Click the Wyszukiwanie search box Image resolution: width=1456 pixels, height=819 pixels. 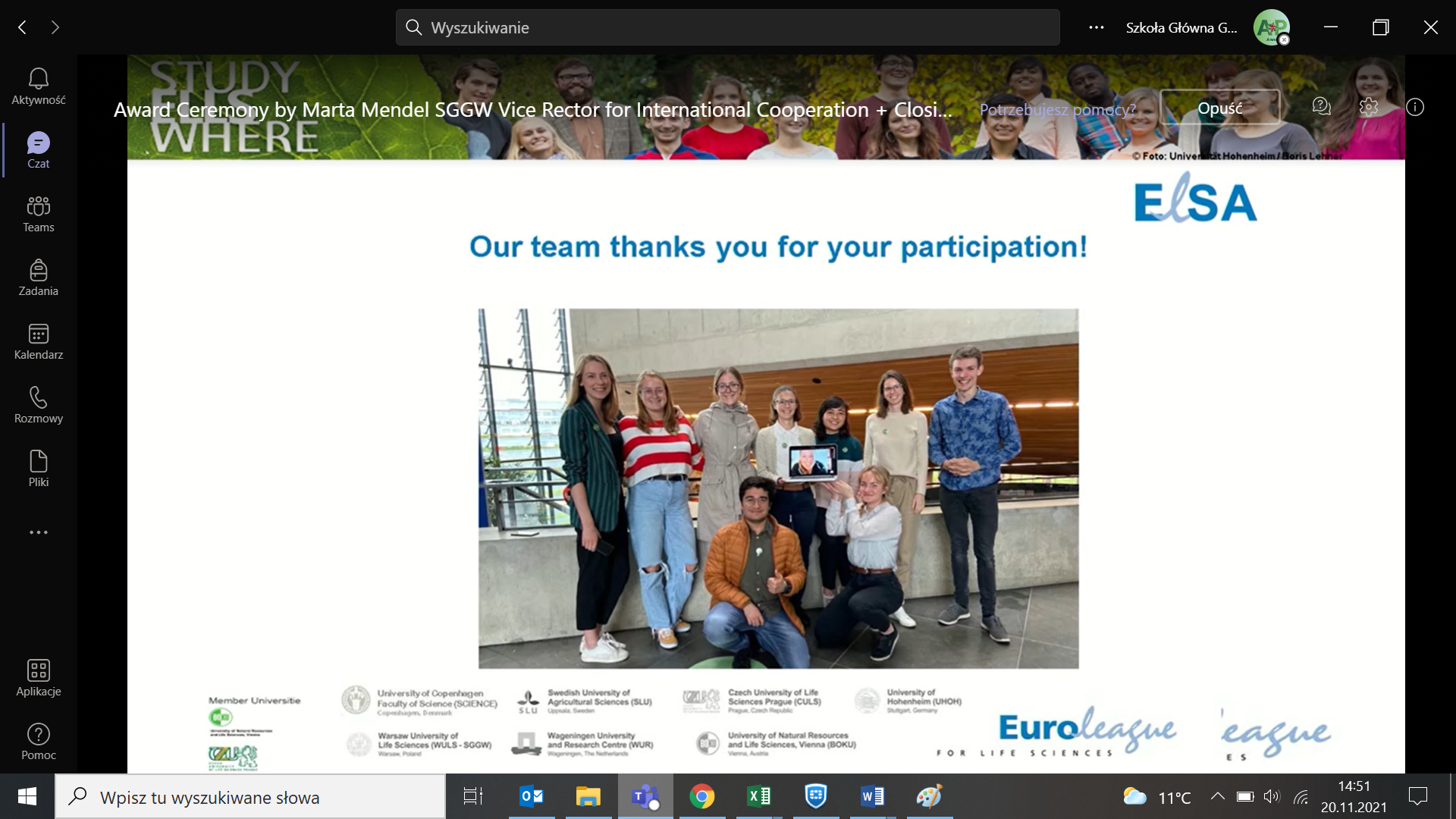click(727, 27)
